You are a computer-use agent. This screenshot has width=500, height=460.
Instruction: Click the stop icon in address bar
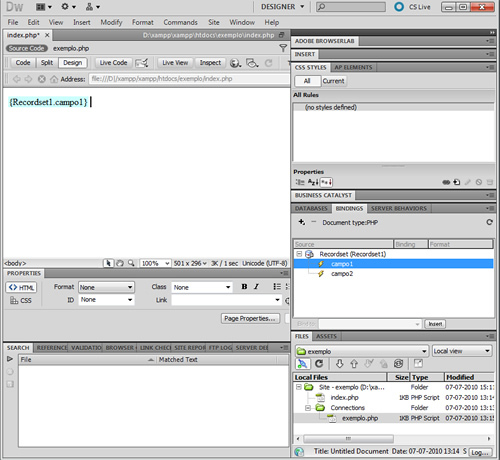[41, 79]
